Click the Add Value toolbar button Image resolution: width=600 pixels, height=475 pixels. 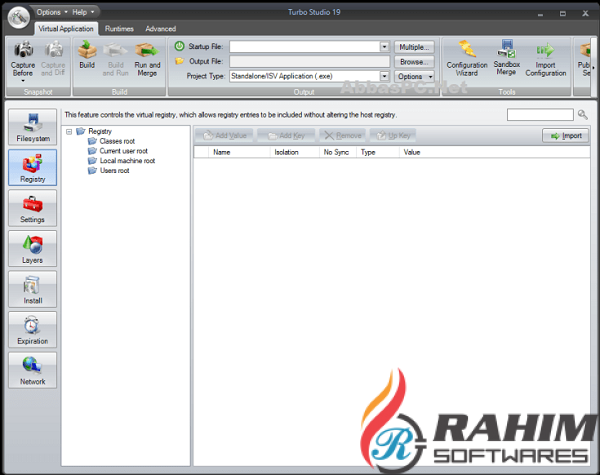[224, 135]
